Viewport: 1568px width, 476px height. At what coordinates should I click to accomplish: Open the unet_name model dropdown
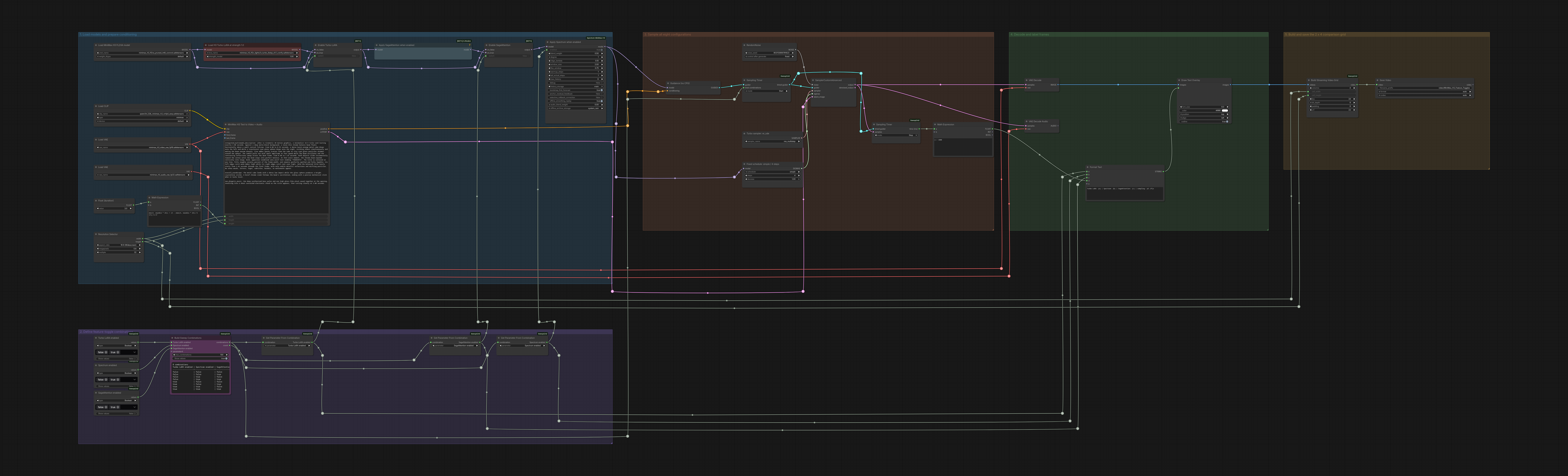point(143,53)
